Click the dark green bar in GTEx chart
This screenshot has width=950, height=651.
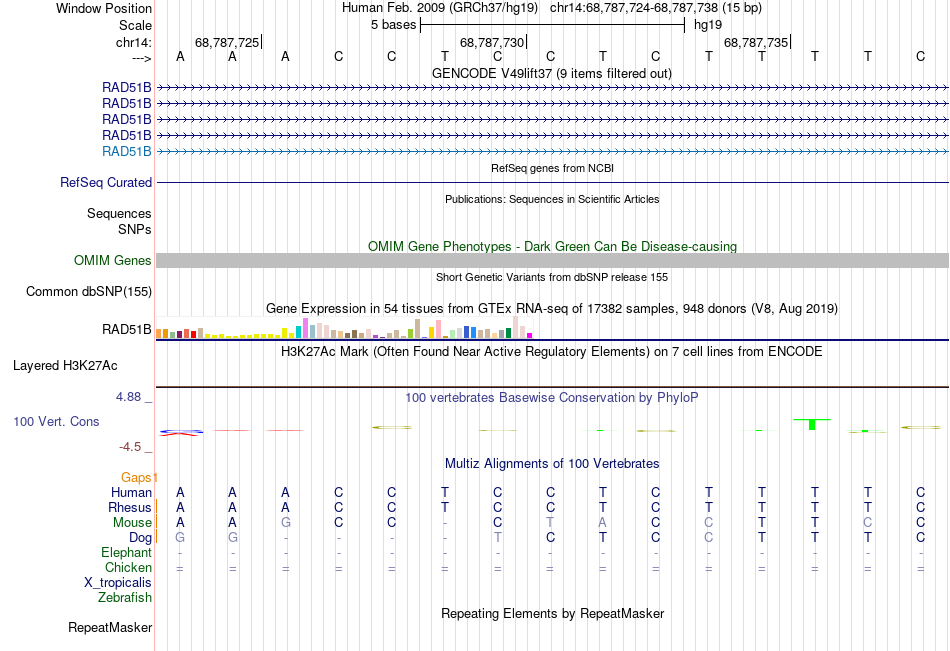coord(508,333)
